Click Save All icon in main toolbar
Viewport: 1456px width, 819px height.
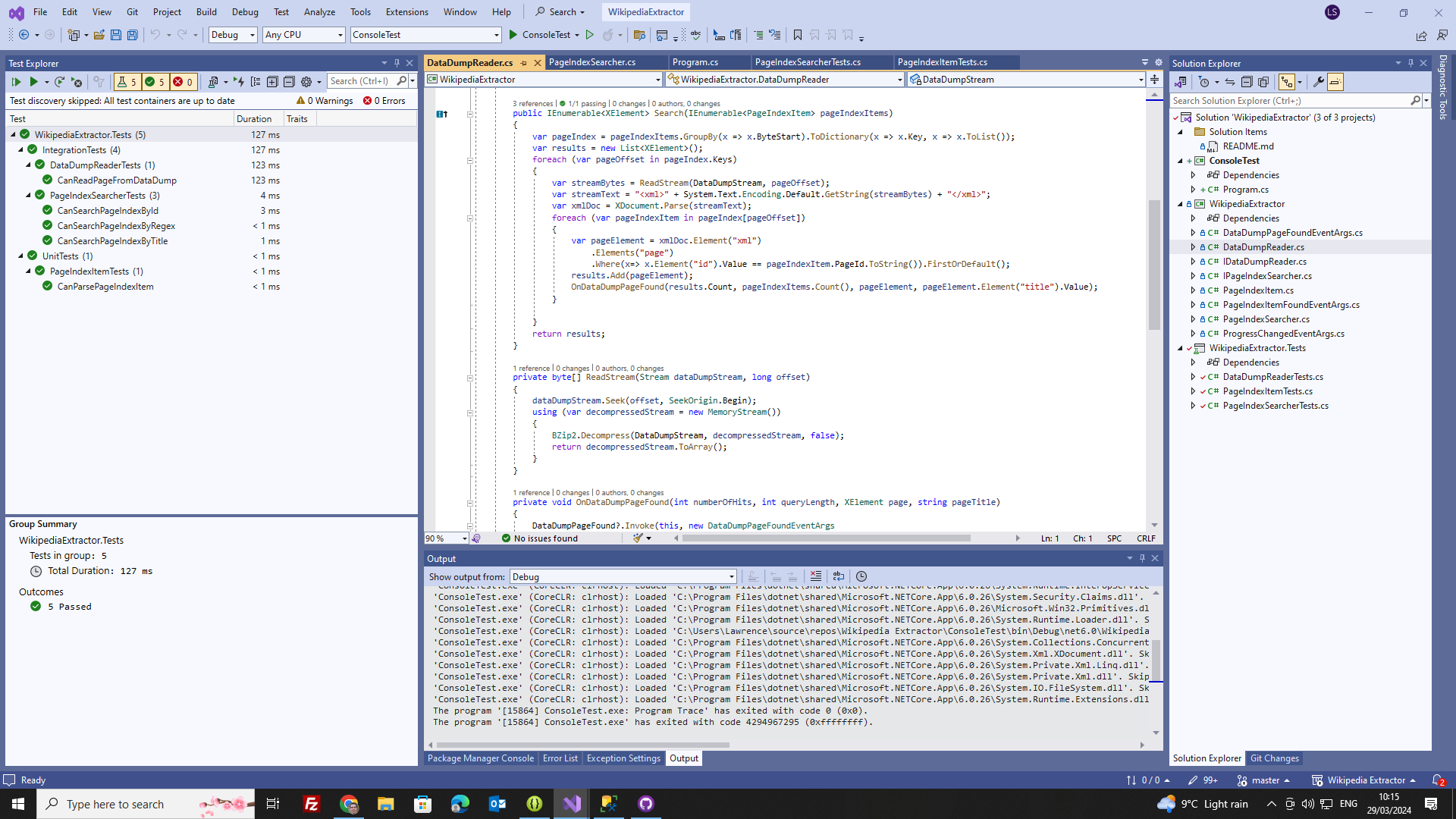click(x=133, y=35)
